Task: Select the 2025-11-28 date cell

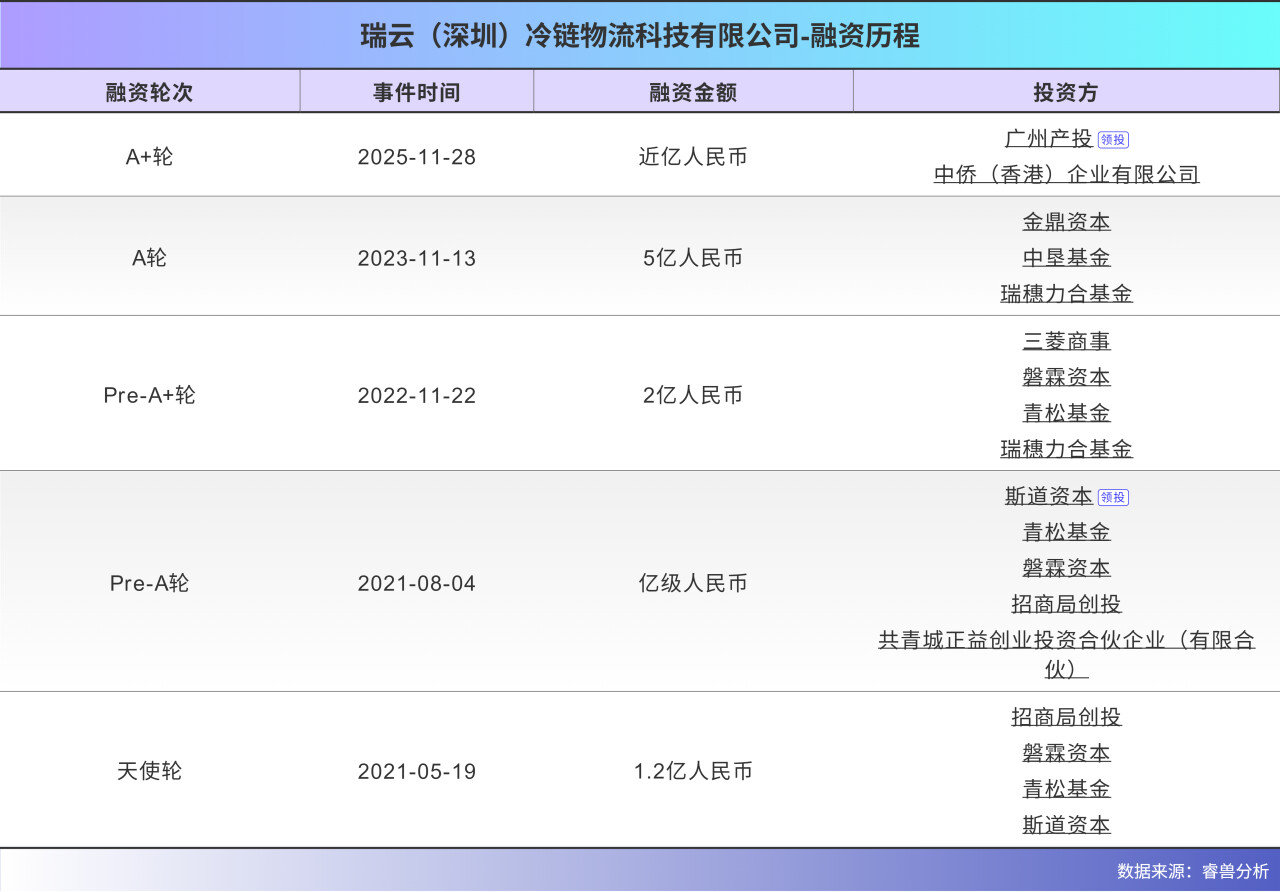Action: [x=416, y=157]
